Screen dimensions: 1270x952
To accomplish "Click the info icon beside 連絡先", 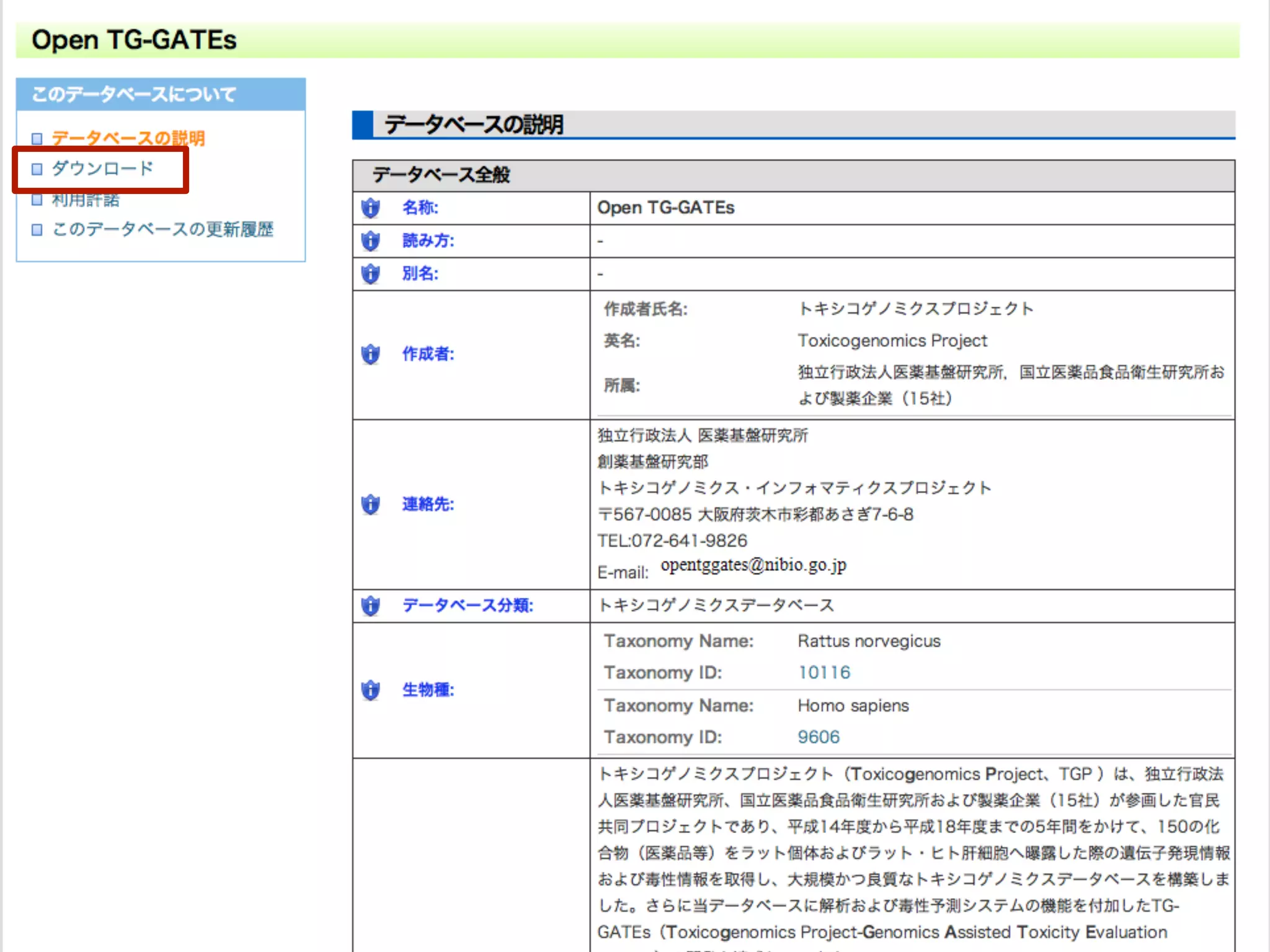I will pyautogui.click(x=371, y=504).
